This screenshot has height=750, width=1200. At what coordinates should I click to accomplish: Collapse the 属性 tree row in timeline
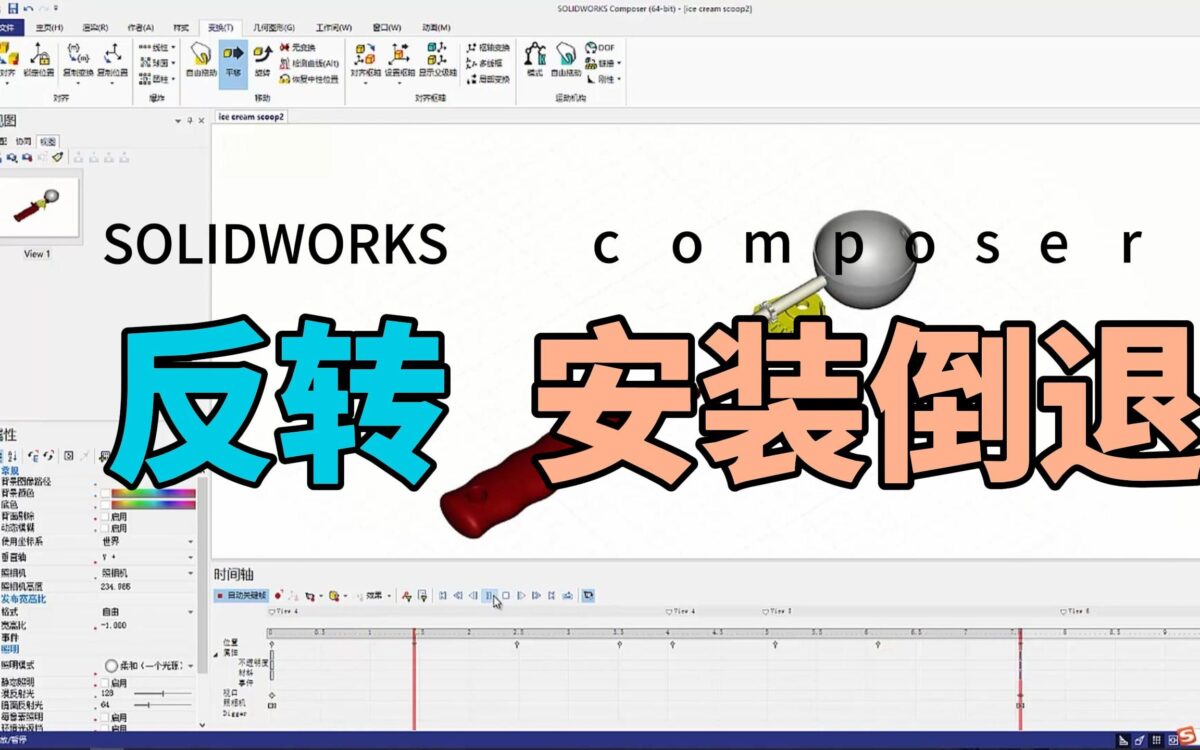[x=218, y=653]
